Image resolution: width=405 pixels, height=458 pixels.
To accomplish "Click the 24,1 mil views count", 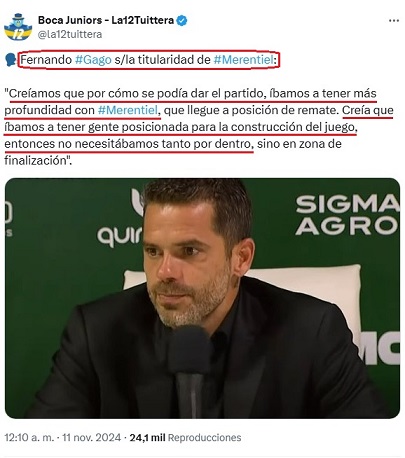I will point(147,437).
